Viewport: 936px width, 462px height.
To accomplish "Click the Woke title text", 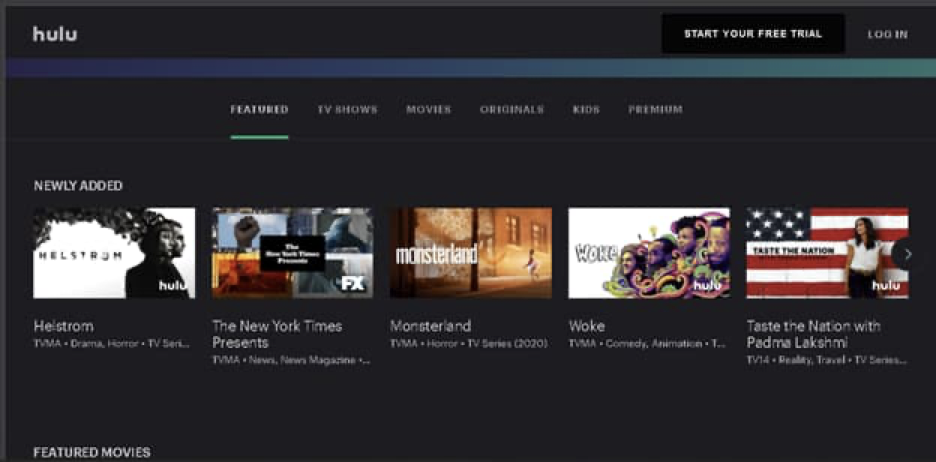I will pyautogui.click(x=586, y=327).
